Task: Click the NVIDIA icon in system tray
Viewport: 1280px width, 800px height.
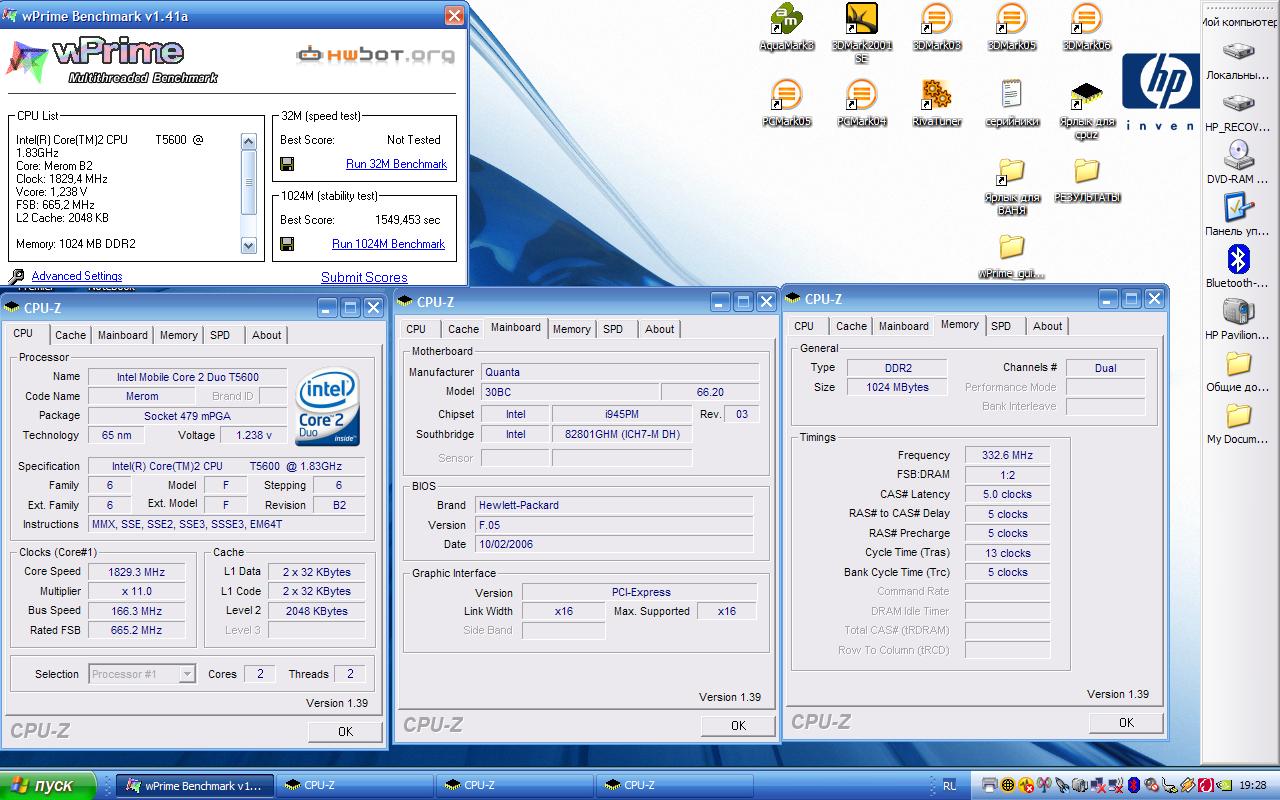Action: (1224, 785)
